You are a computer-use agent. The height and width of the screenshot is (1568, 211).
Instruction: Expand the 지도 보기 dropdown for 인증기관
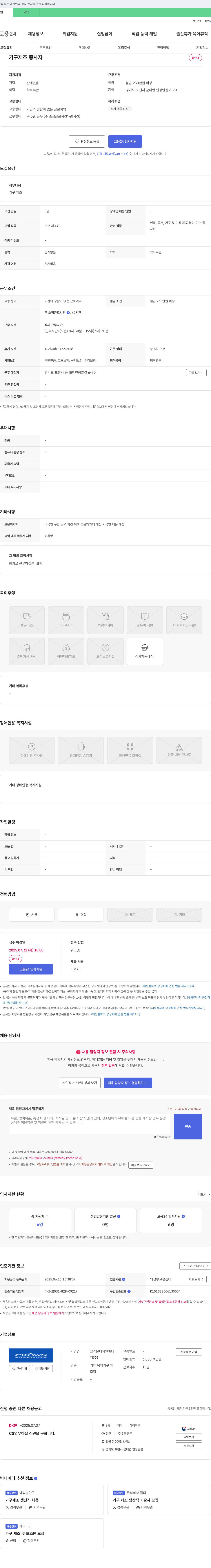coord(196,1280)
